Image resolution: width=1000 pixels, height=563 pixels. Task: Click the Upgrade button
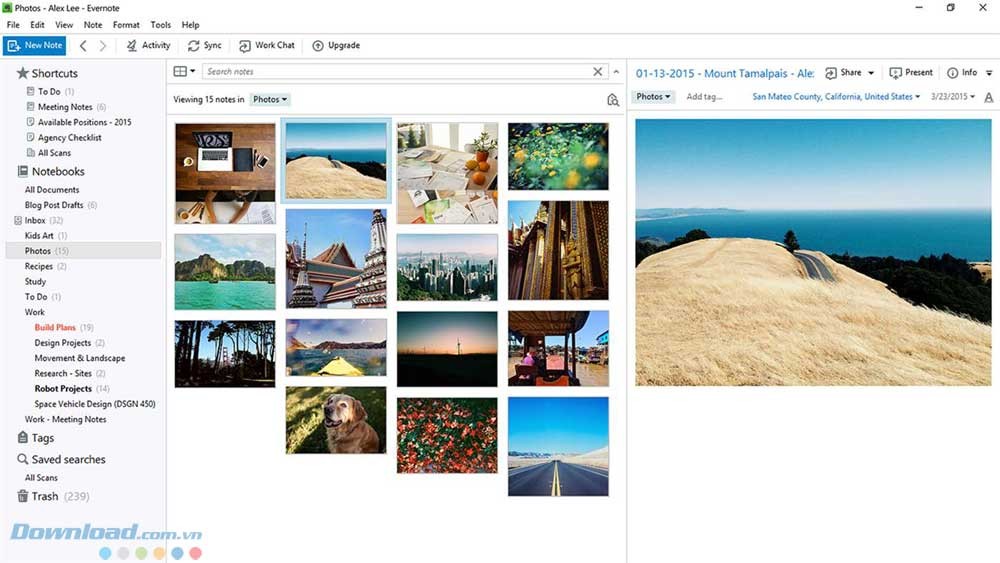336,46
